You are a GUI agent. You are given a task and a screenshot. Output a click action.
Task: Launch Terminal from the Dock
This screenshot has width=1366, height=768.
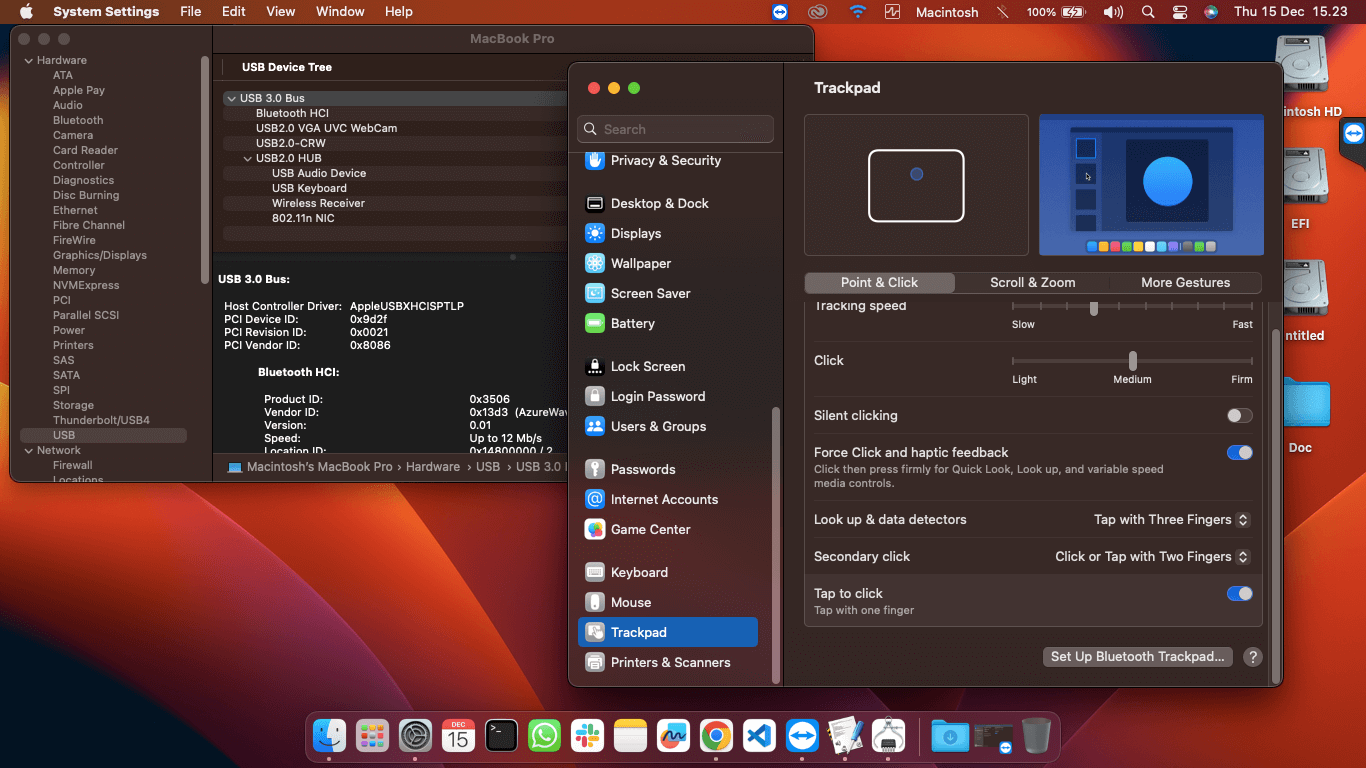(501, 736)
